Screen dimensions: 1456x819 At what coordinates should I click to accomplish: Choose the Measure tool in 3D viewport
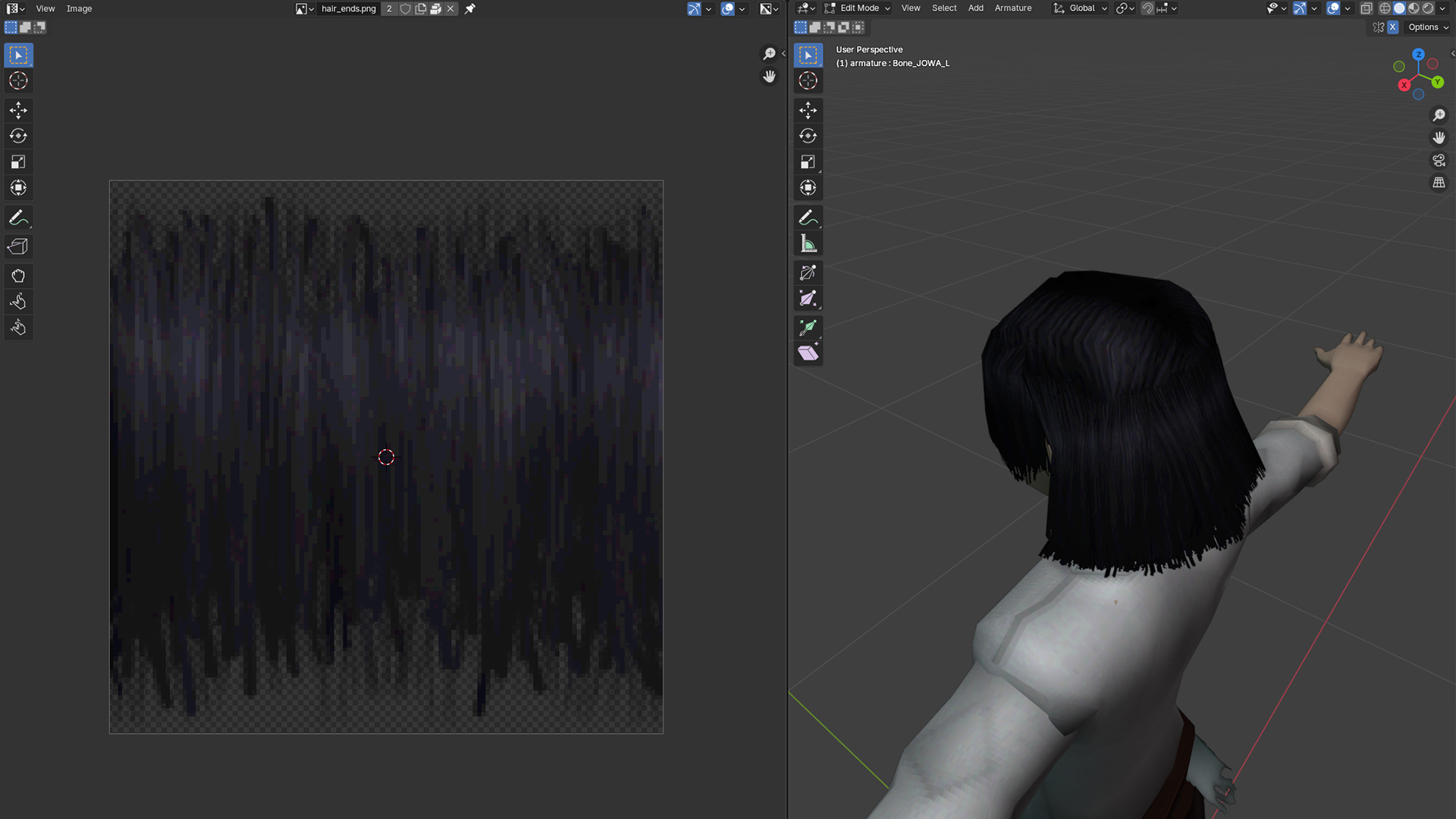click(808, 244)
